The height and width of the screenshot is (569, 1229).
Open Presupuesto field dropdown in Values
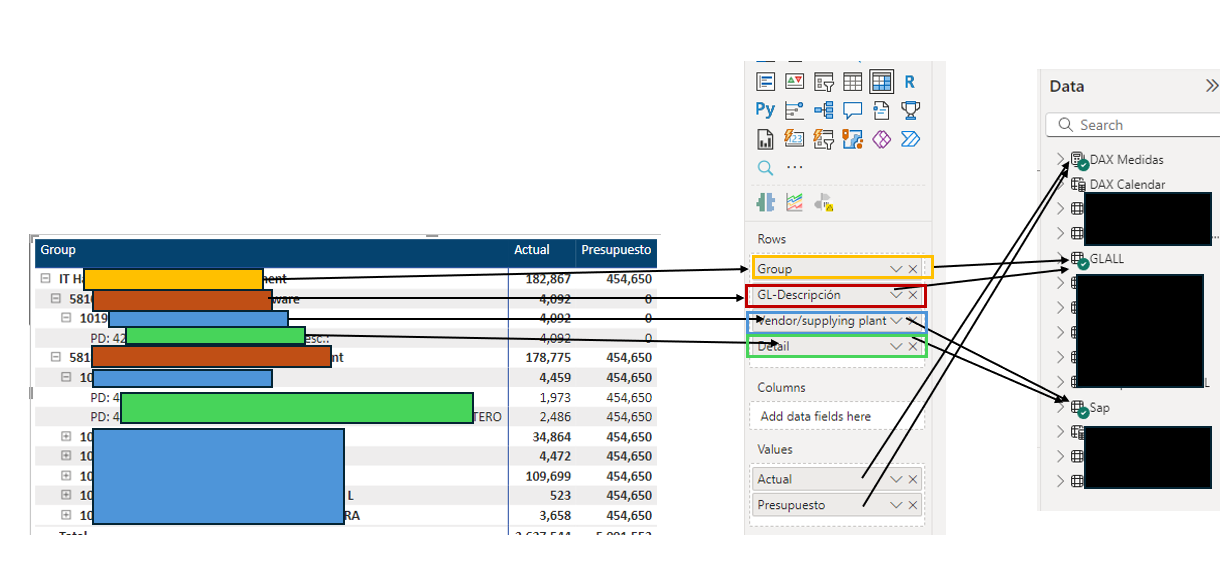[896, 505]
